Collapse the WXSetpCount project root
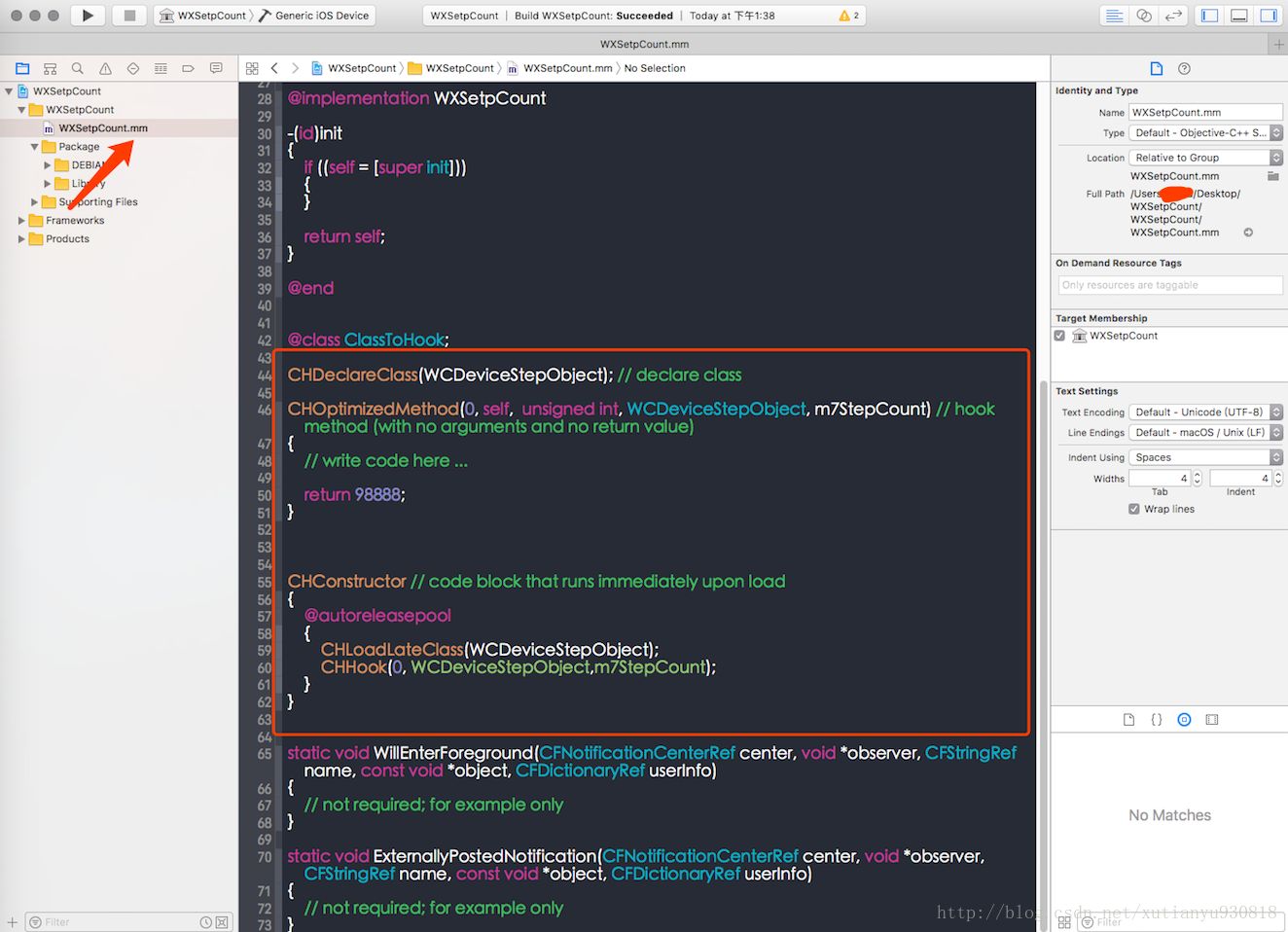This screenshot has width=1288, height=932. click(9, 91)
